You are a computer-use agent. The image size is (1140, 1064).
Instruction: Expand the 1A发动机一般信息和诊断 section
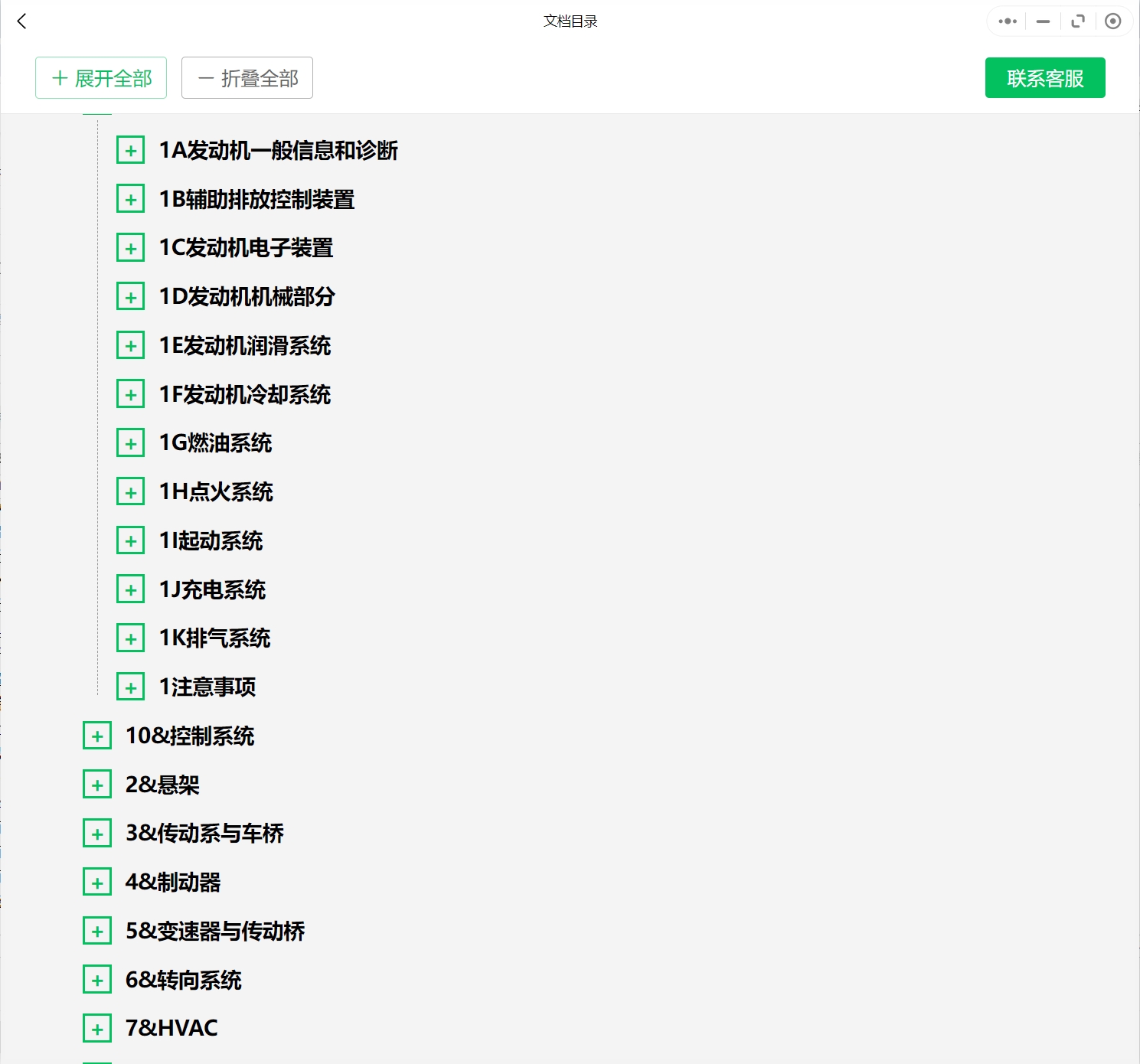tap(131, 150)
